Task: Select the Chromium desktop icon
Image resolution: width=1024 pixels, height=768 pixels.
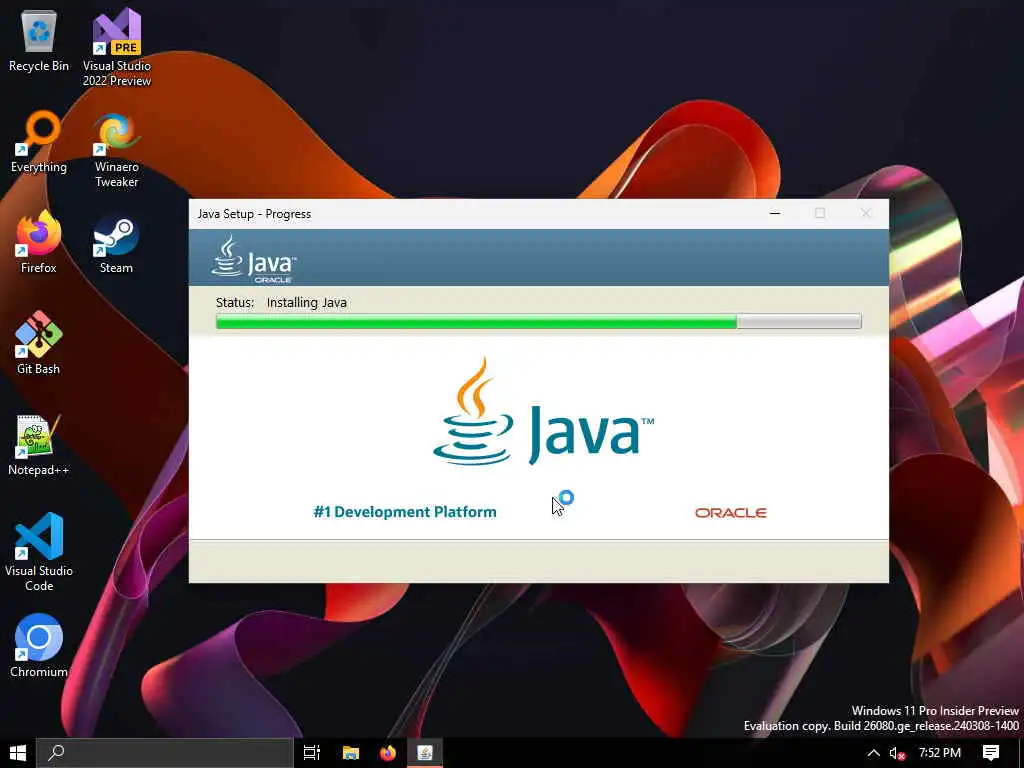Action: pyautogui.click(x=39, y=645)
